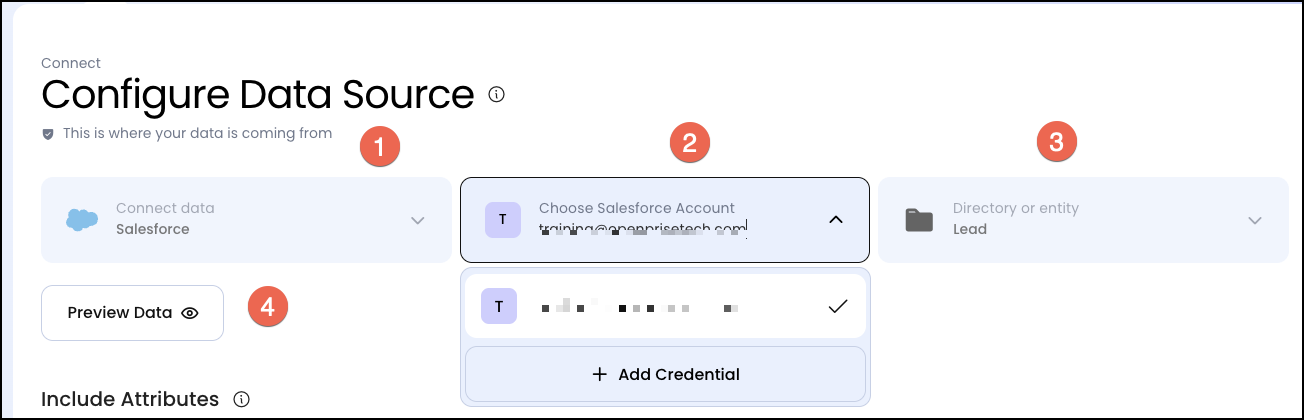
Task: Click the Add Credential button
Action: [665, 375]
